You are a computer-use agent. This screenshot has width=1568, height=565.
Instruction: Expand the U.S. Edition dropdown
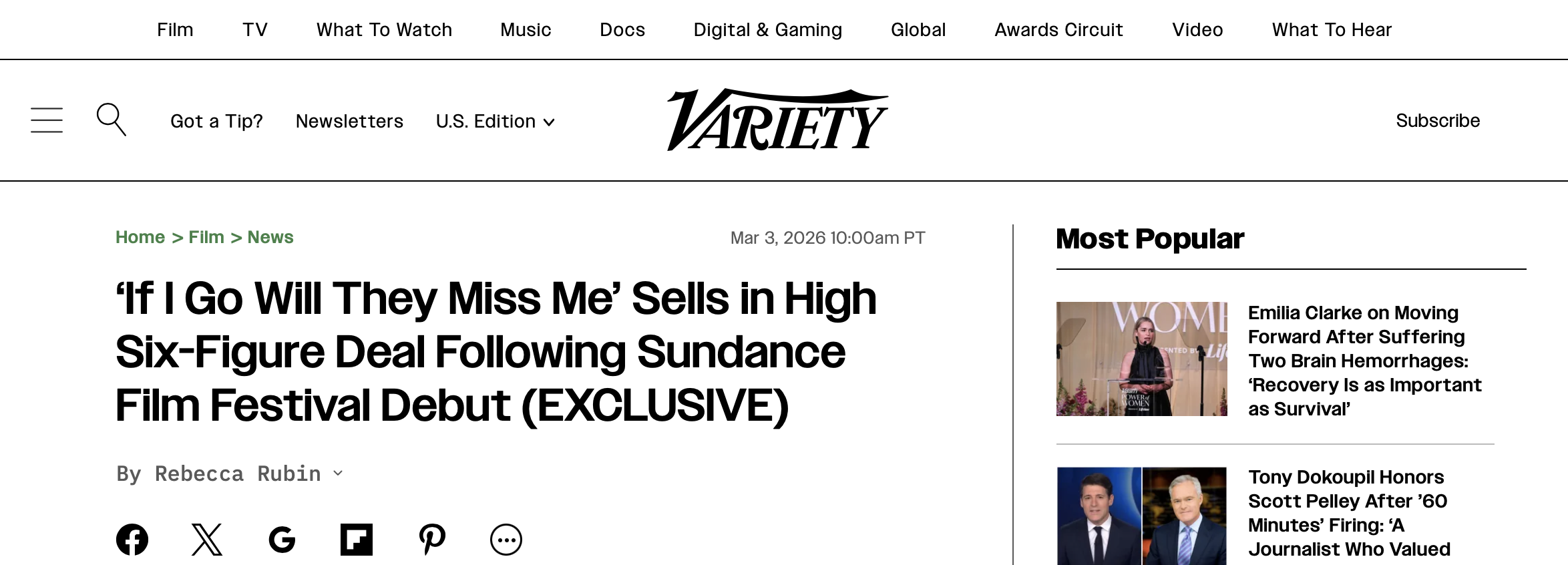[x=496, y=121]
